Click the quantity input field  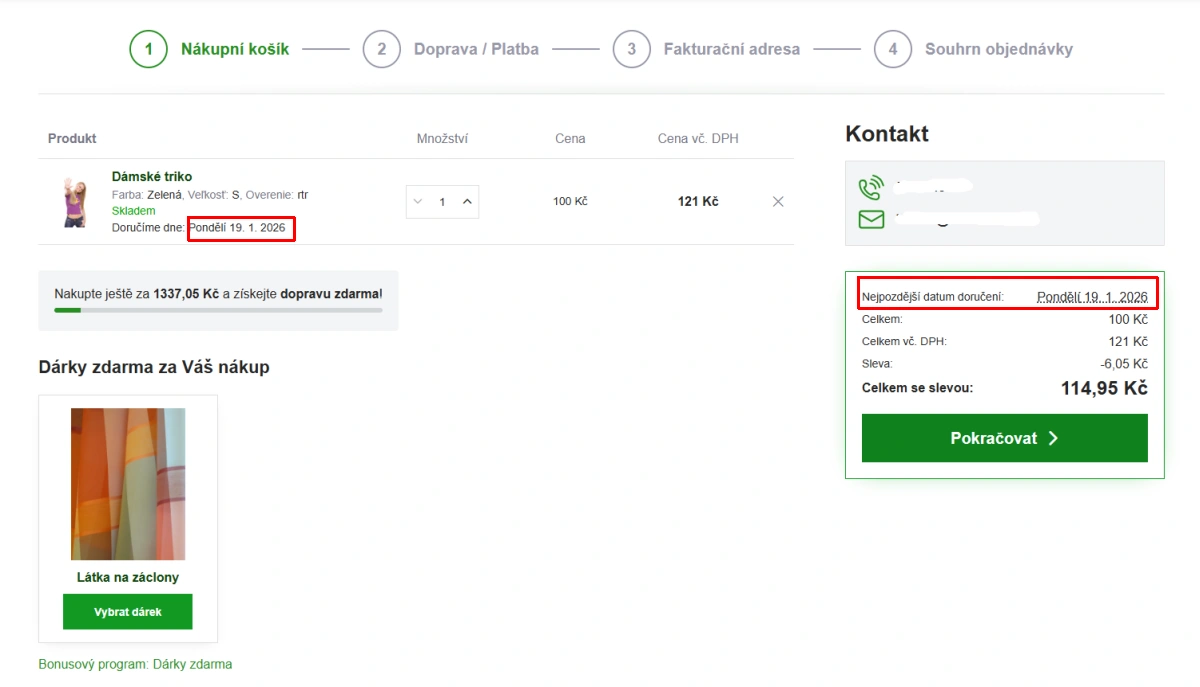[442, 201]
